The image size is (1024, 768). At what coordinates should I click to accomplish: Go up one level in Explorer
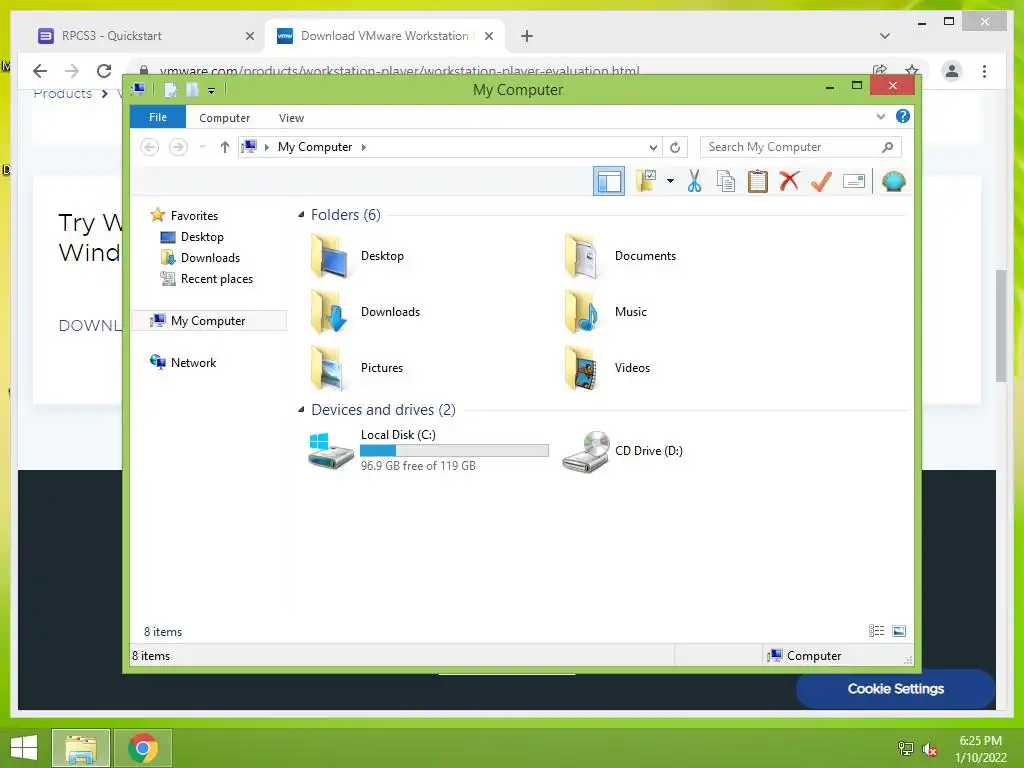(x=225, y=147)
